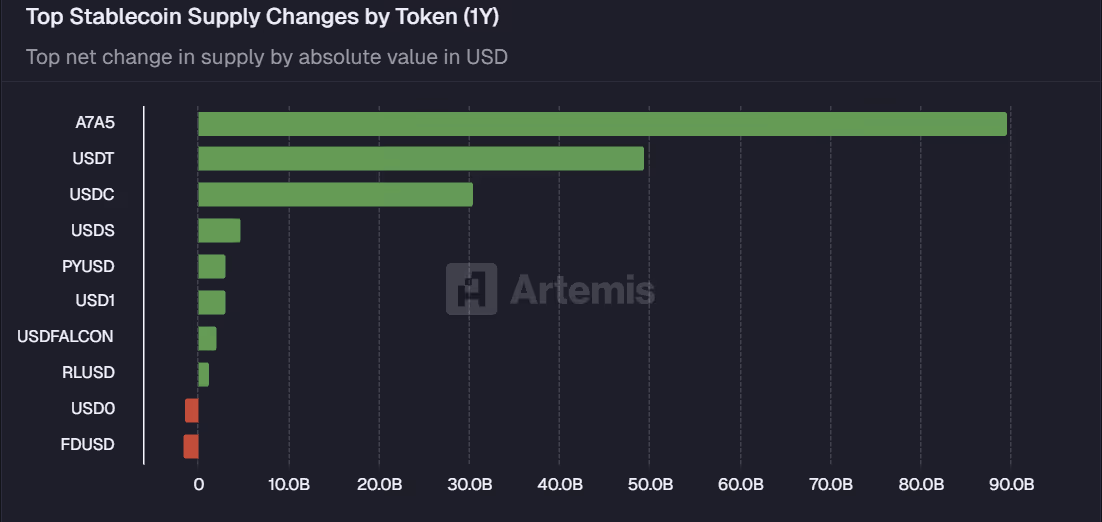Click the chart subtitle about net change
The image size is (1102, 522).
266,57
